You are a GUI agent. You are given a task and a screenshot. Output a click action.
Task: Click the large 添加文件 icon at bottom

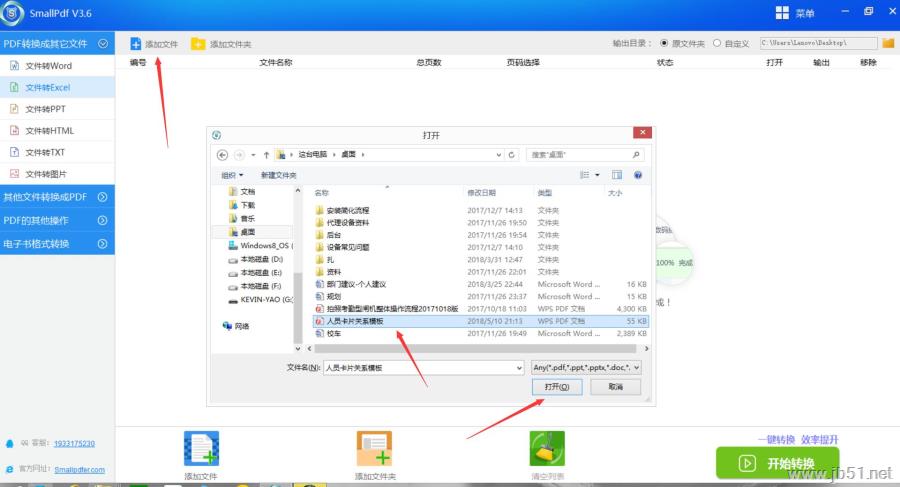201,449
